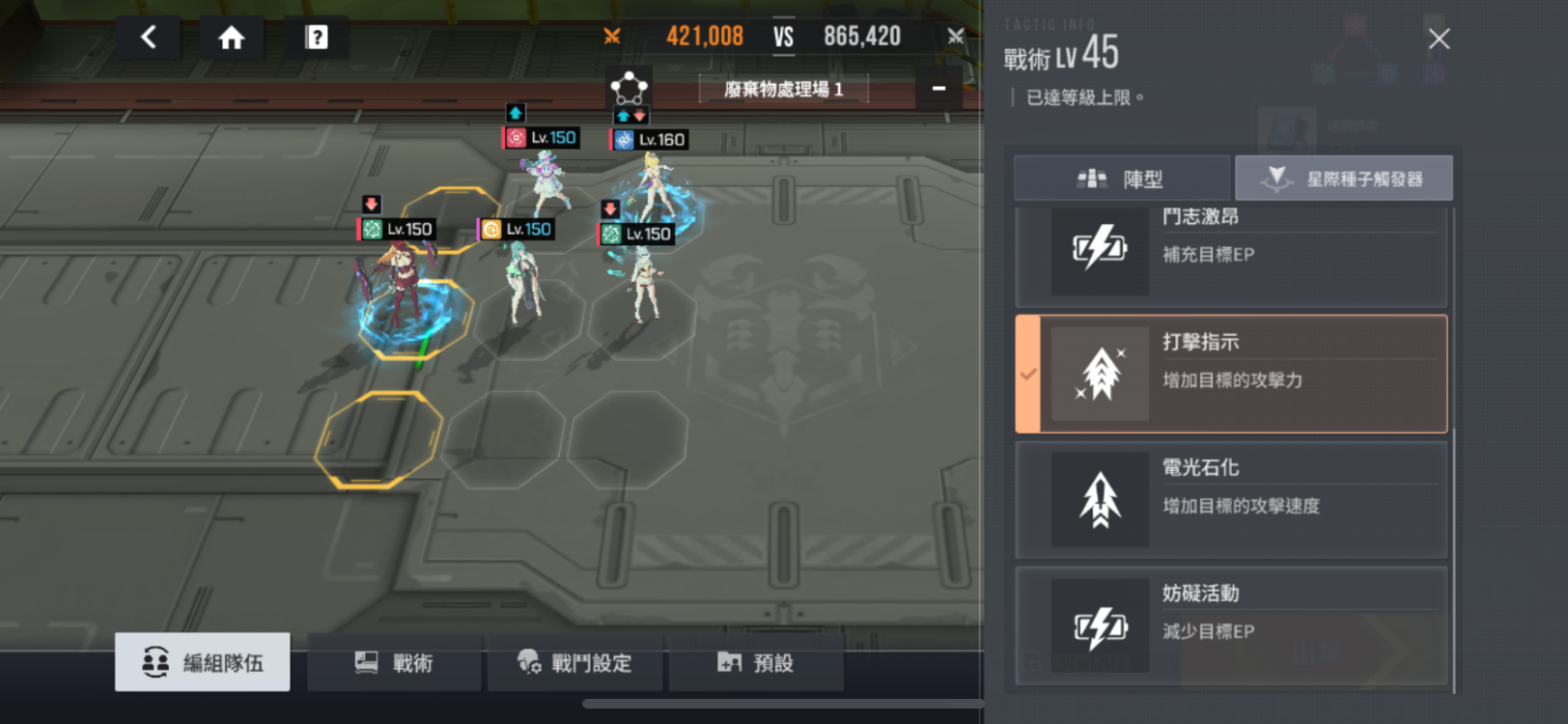Click the tactic list scrollbar

(x=1453, y=560)
